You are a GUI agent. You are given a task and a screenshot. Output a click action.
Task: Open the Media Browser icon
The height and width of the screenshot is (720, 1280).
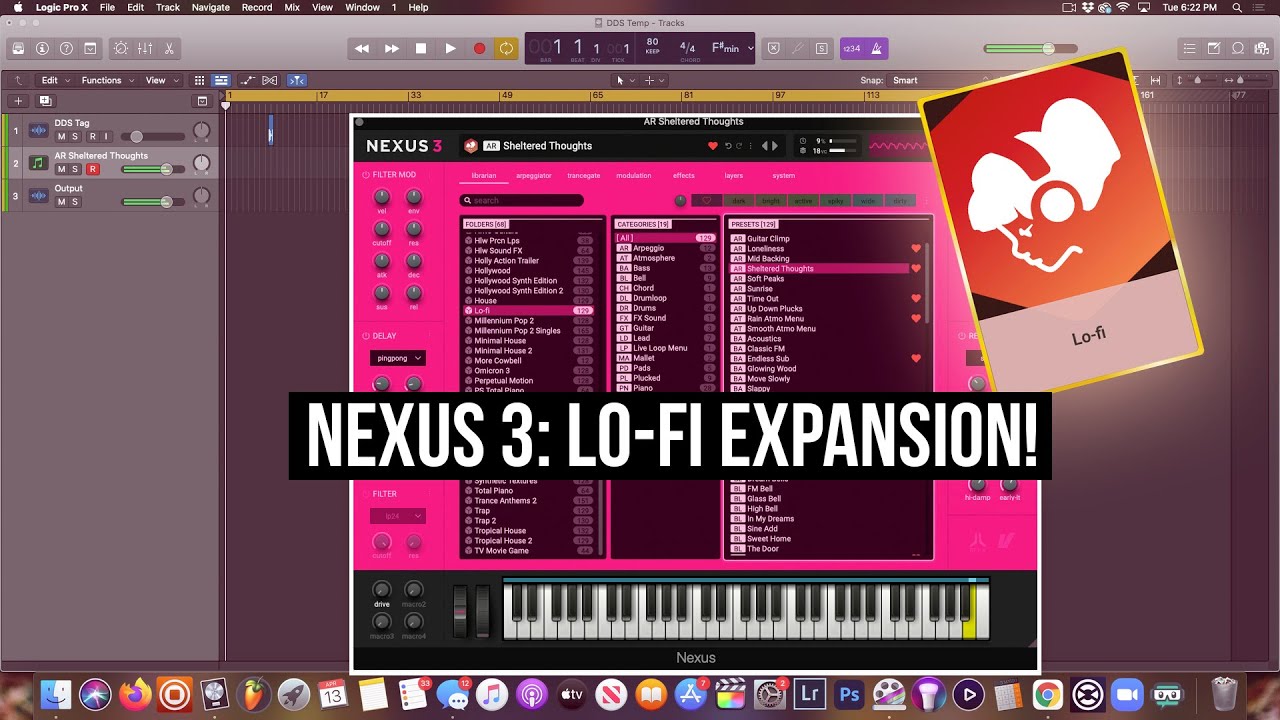tap(1261, 48)
